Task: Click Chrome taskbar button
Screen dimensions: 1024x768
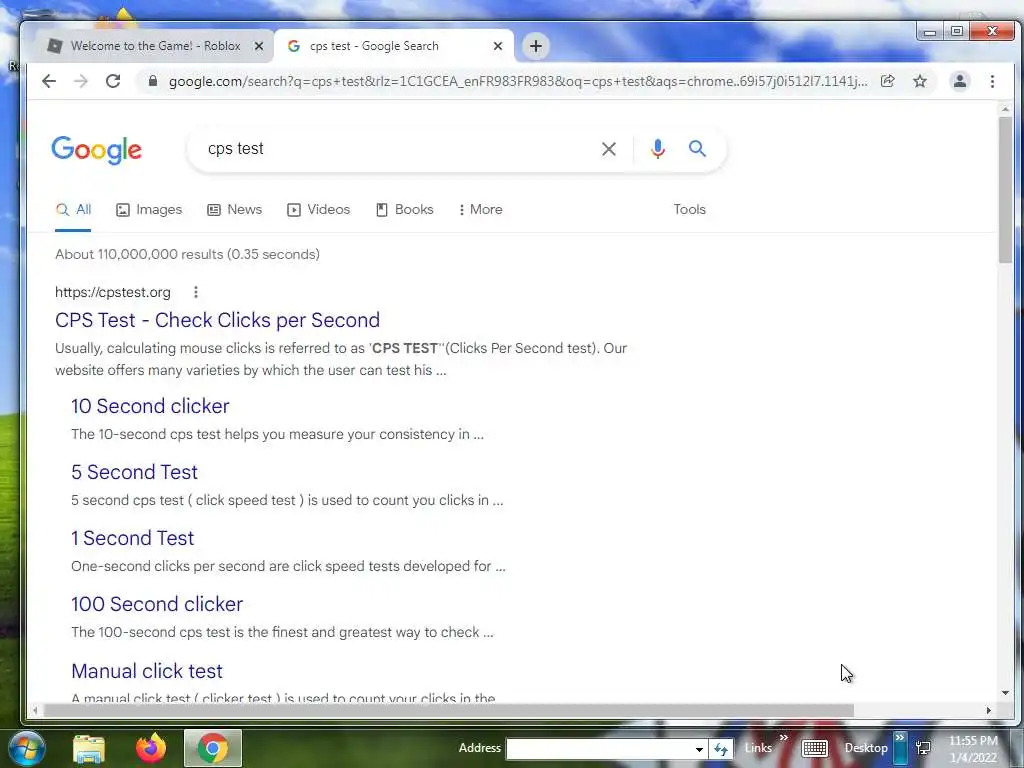Action: point(213,748)
